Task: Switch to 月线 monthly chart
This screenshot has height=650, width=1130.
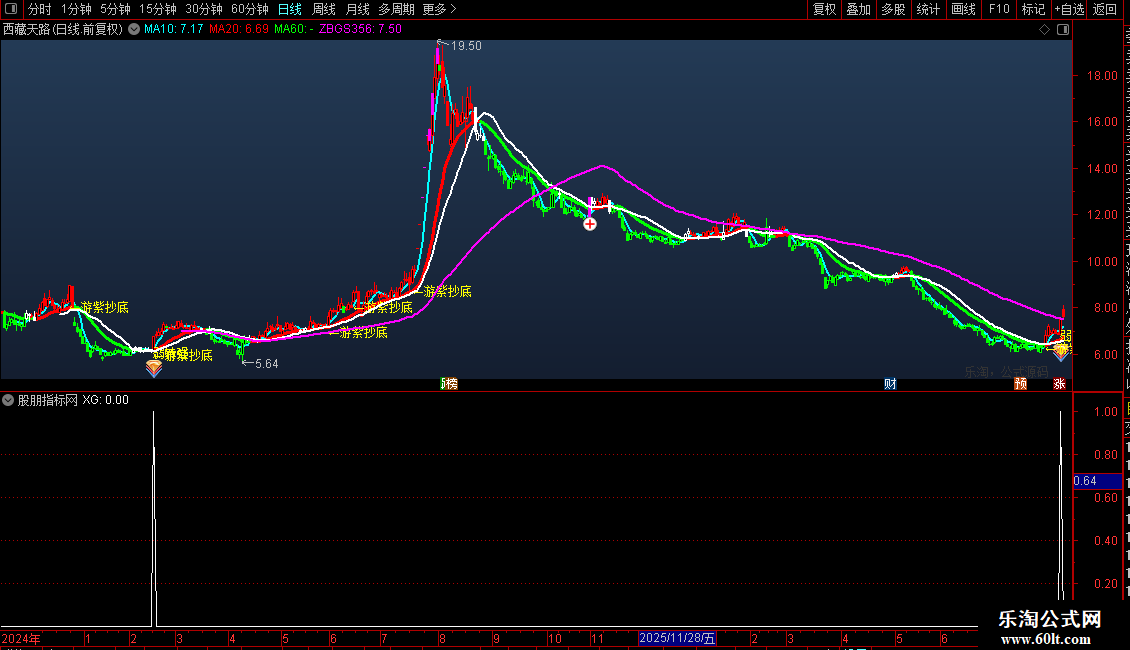Action: click(357, 9)
